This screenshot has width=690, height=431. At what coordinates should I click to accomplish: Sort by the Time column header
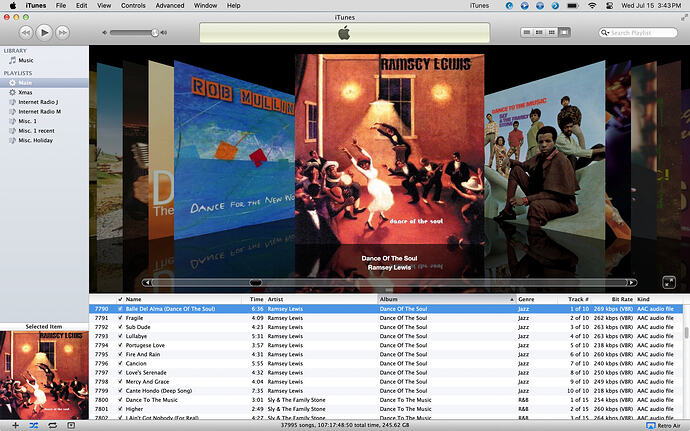pyautogui.click(x=253, y=299)
